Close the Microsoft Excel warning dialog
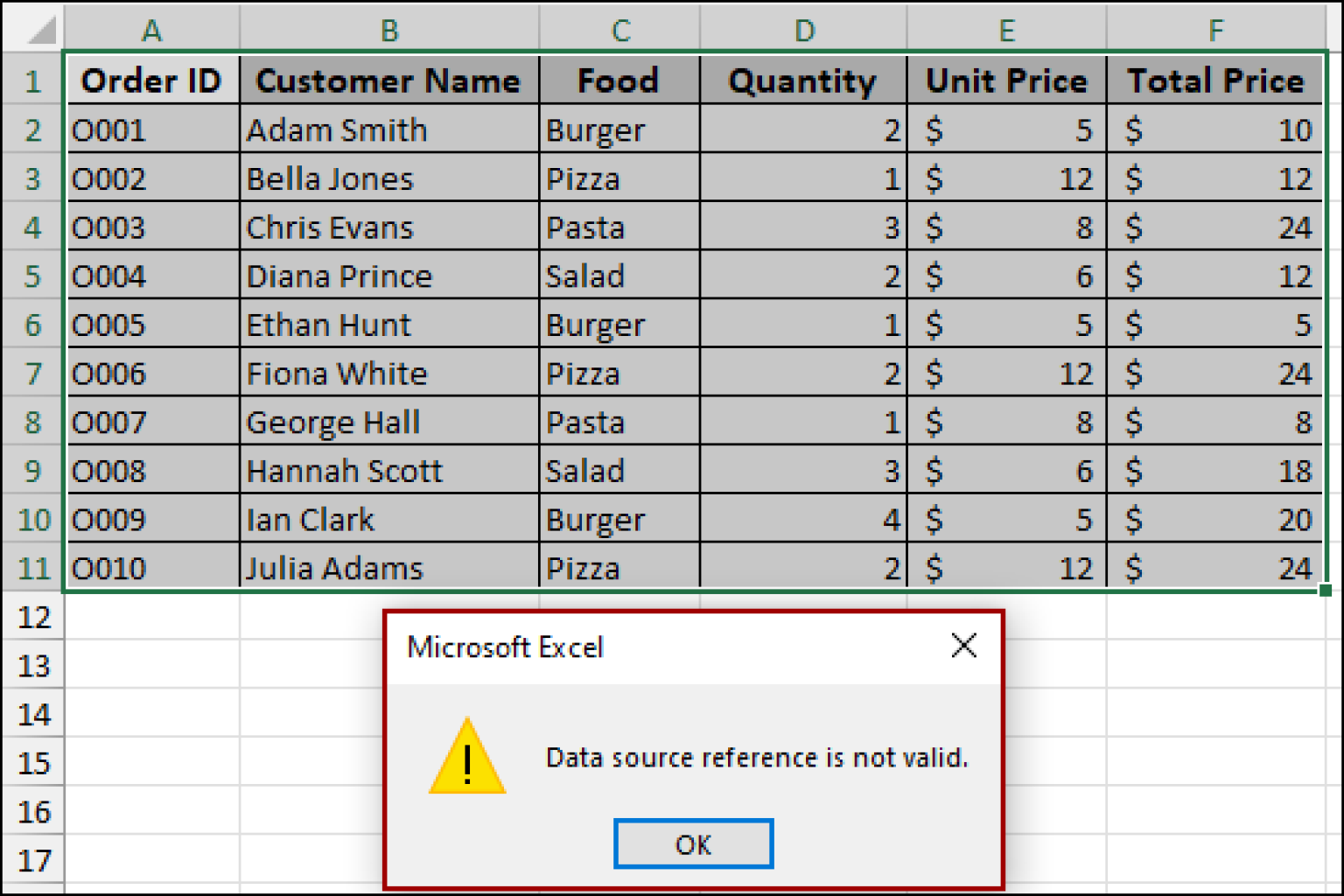 962,646
